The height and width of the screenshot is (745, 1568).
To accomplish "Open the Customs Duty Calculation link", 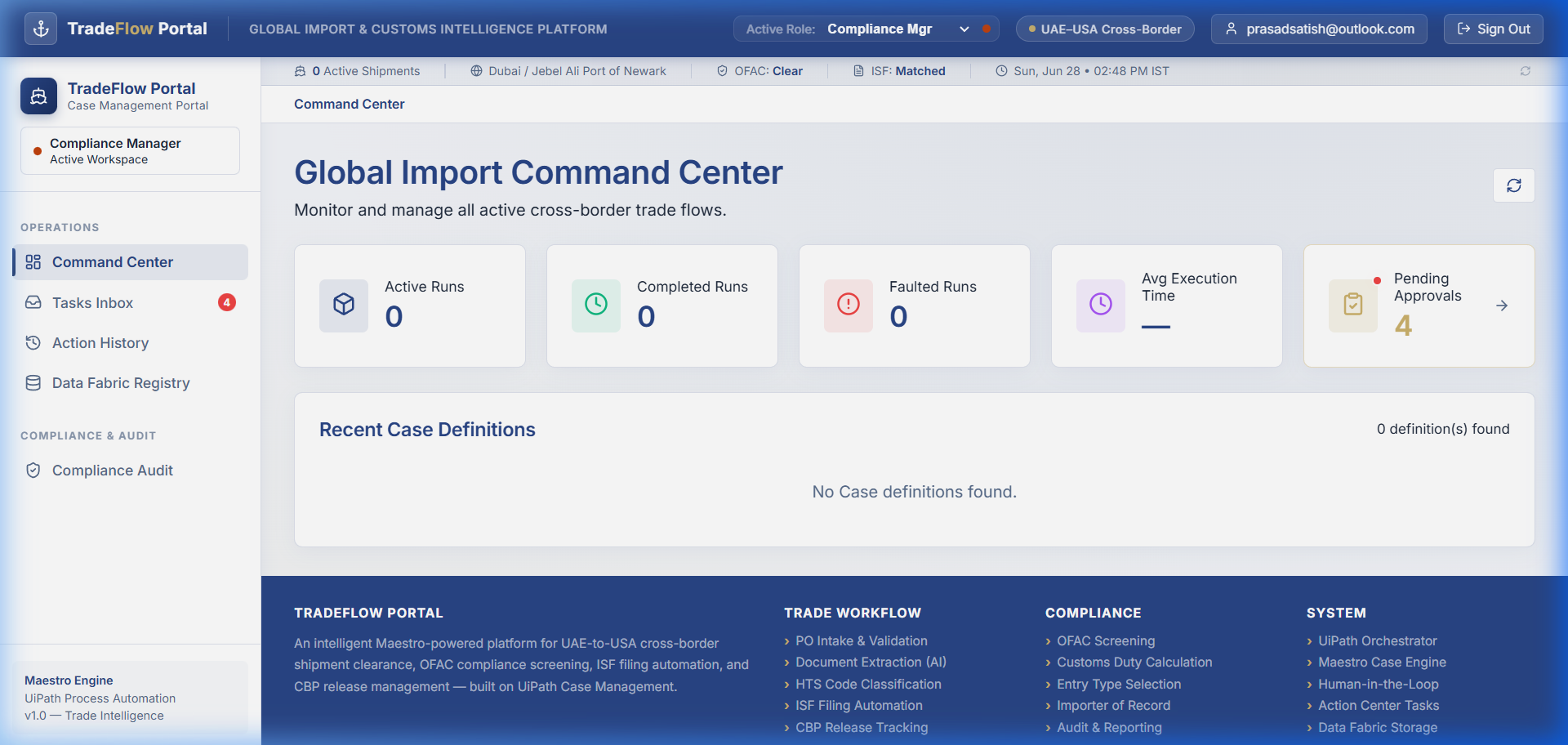I will (1134, 662).
